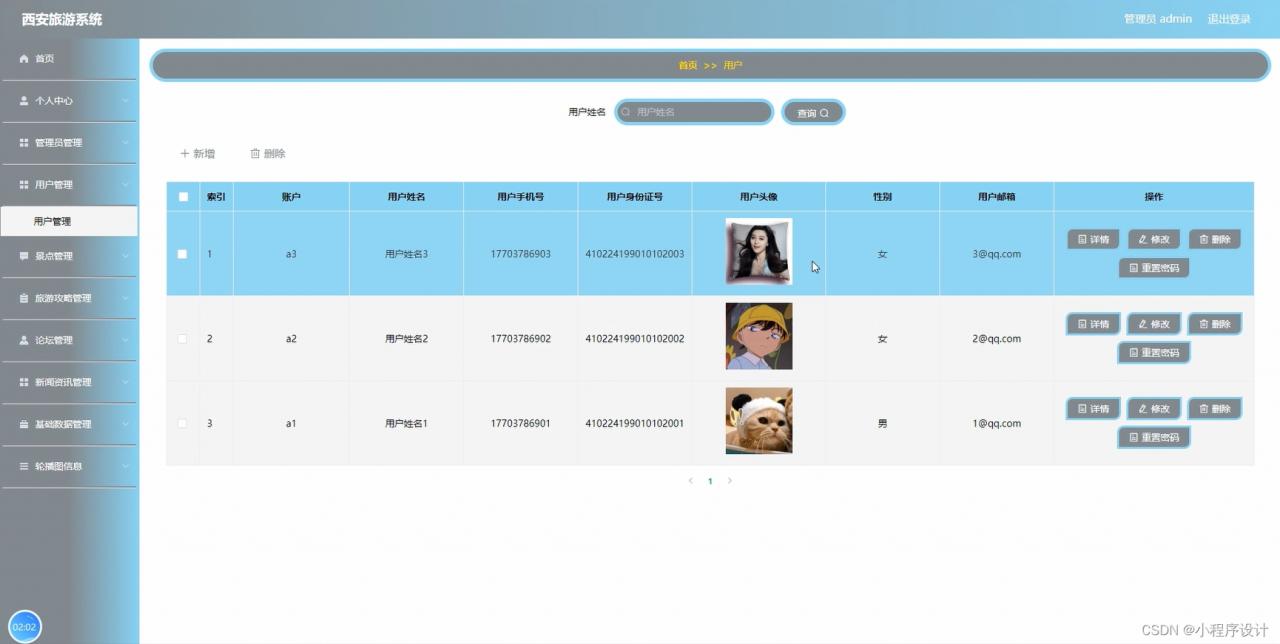The image size is (1280, 644).
Task: Click the avatar thumbnail of user a1
Action: 758,421
